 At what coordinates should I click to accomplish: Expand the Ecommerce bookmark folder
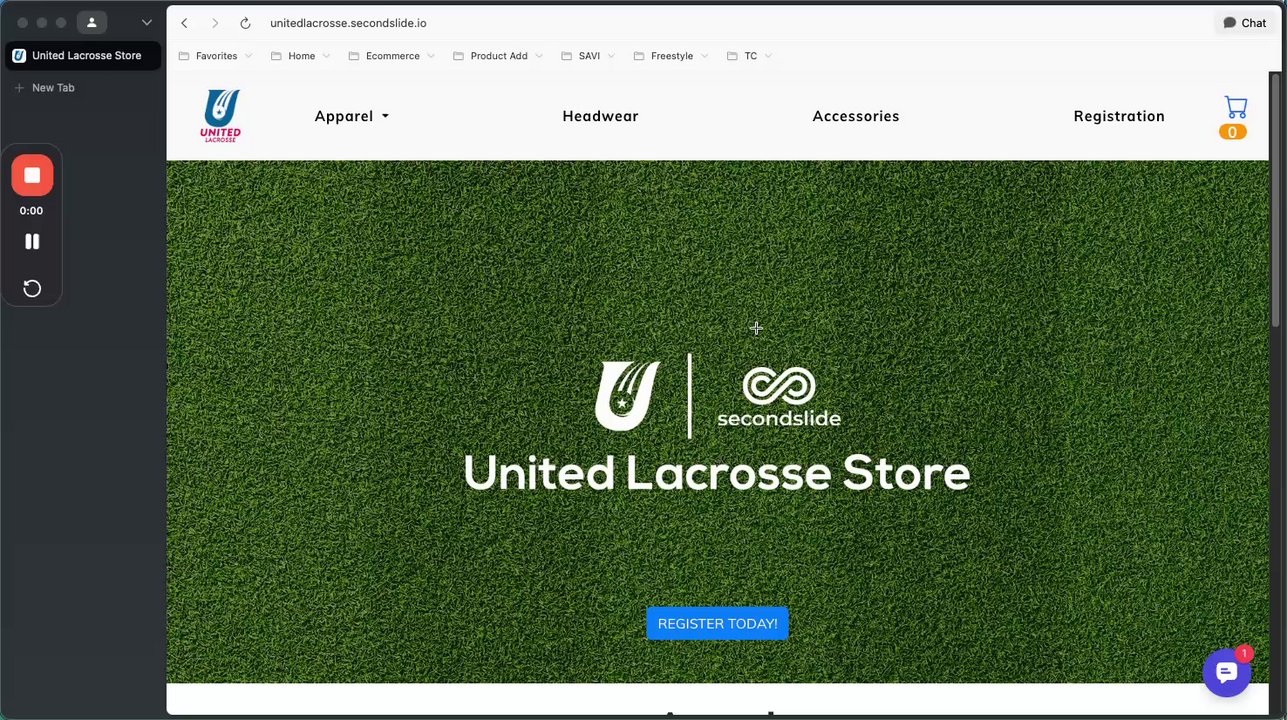pos(391,56)
